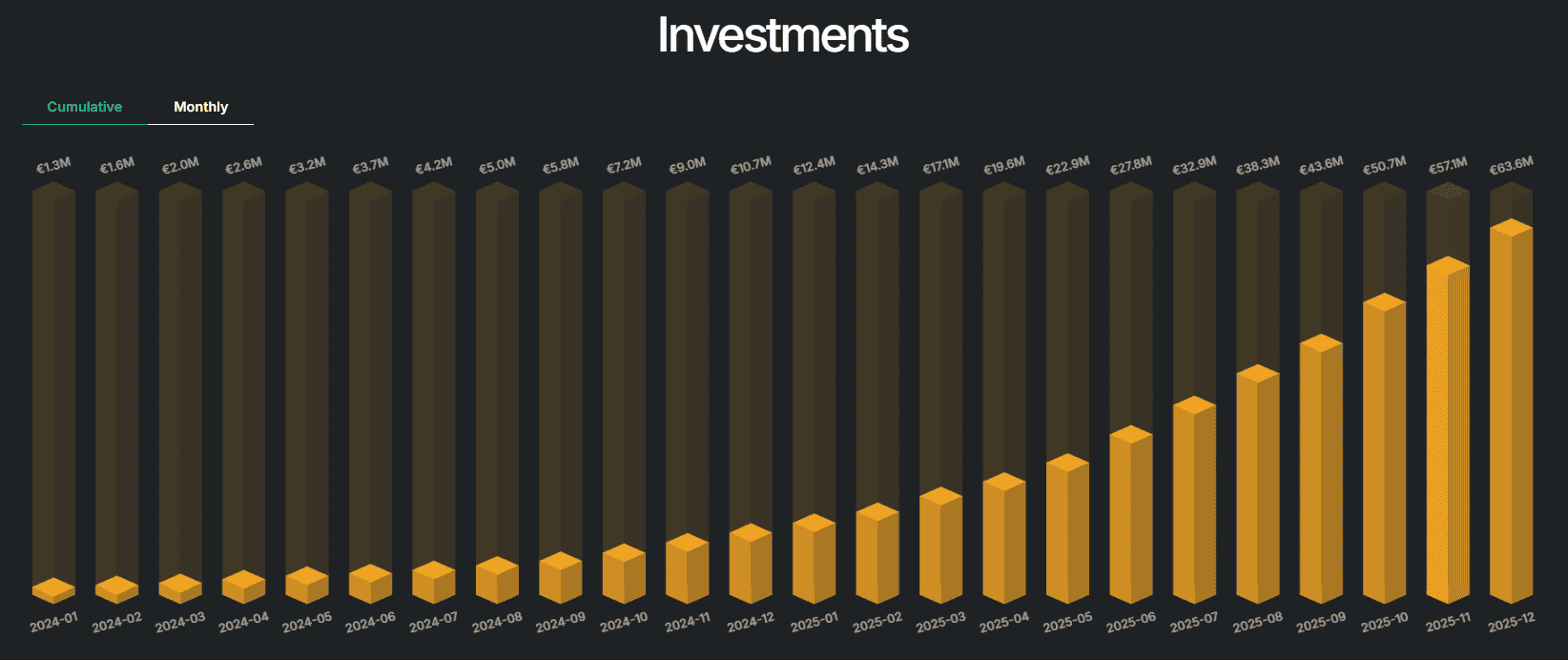Click the 2025-06 orange column
1568x660 pixels.
pyautogui.click(x=1131, y=515)
